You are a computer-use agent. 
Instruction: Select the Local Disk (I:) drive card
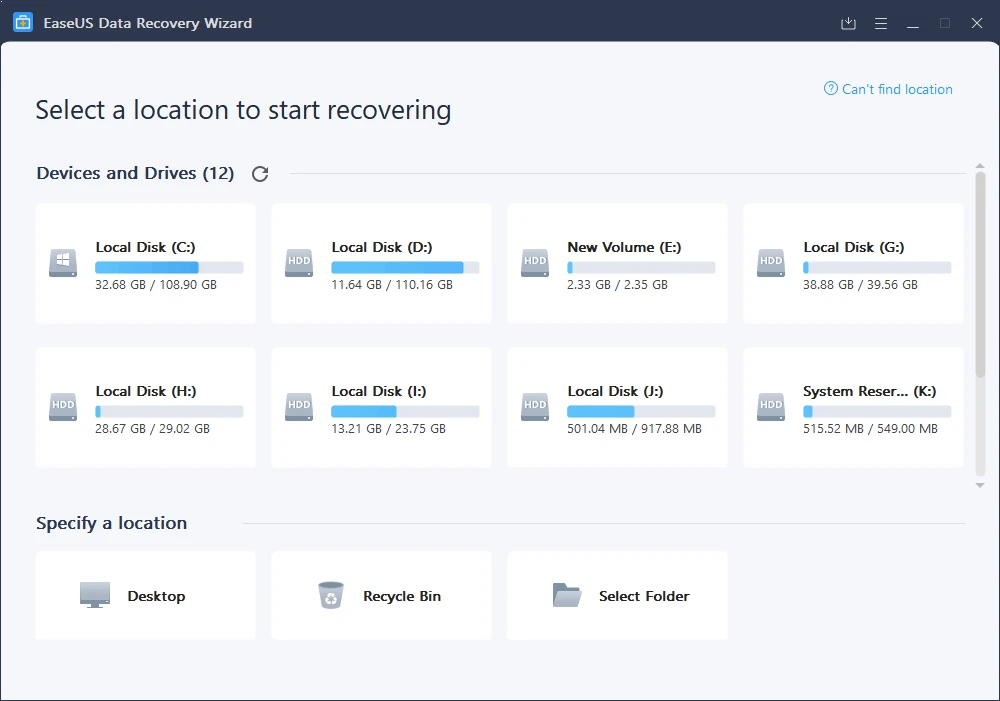381,407
